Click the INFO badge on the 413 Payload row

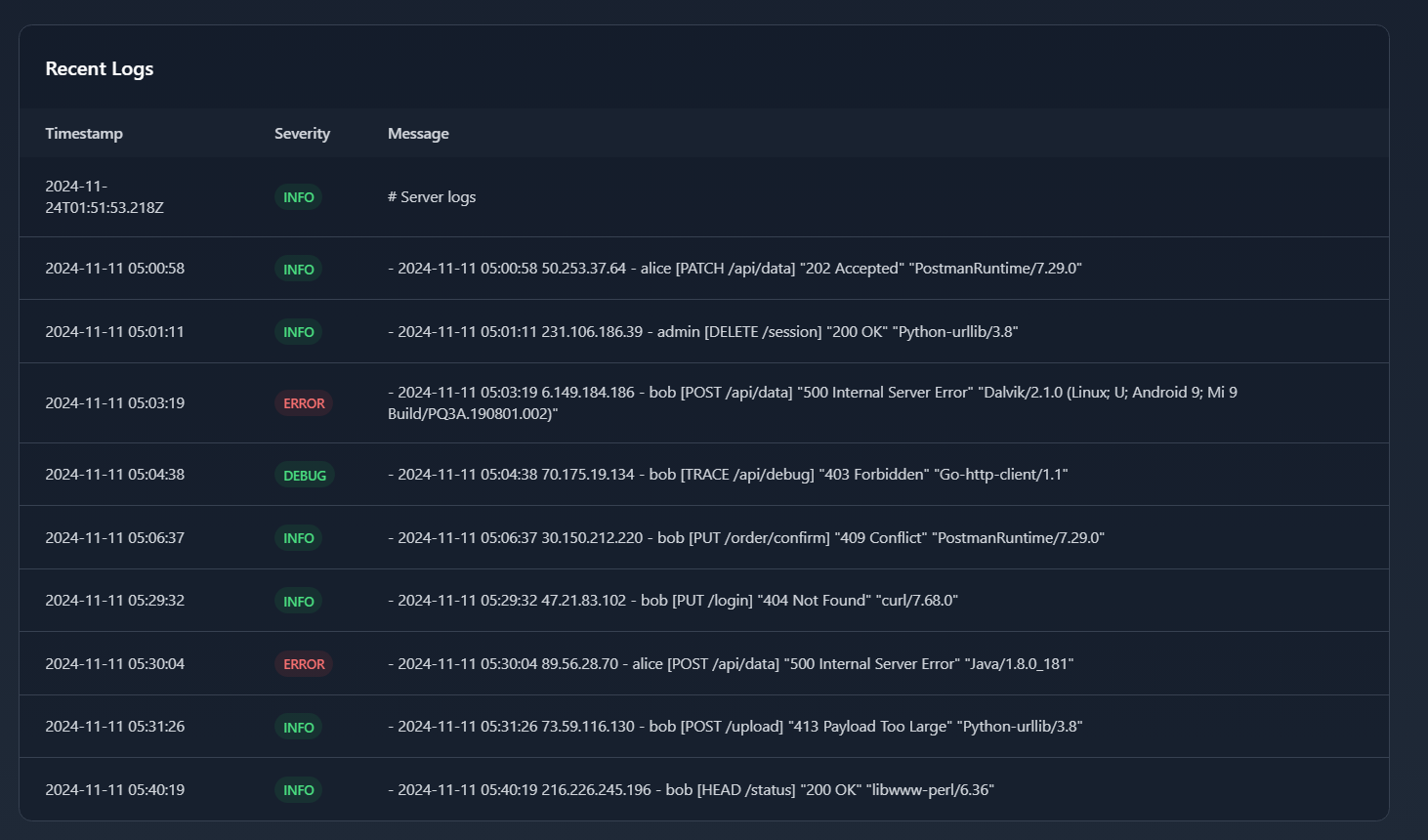click(x=298, y=727)
